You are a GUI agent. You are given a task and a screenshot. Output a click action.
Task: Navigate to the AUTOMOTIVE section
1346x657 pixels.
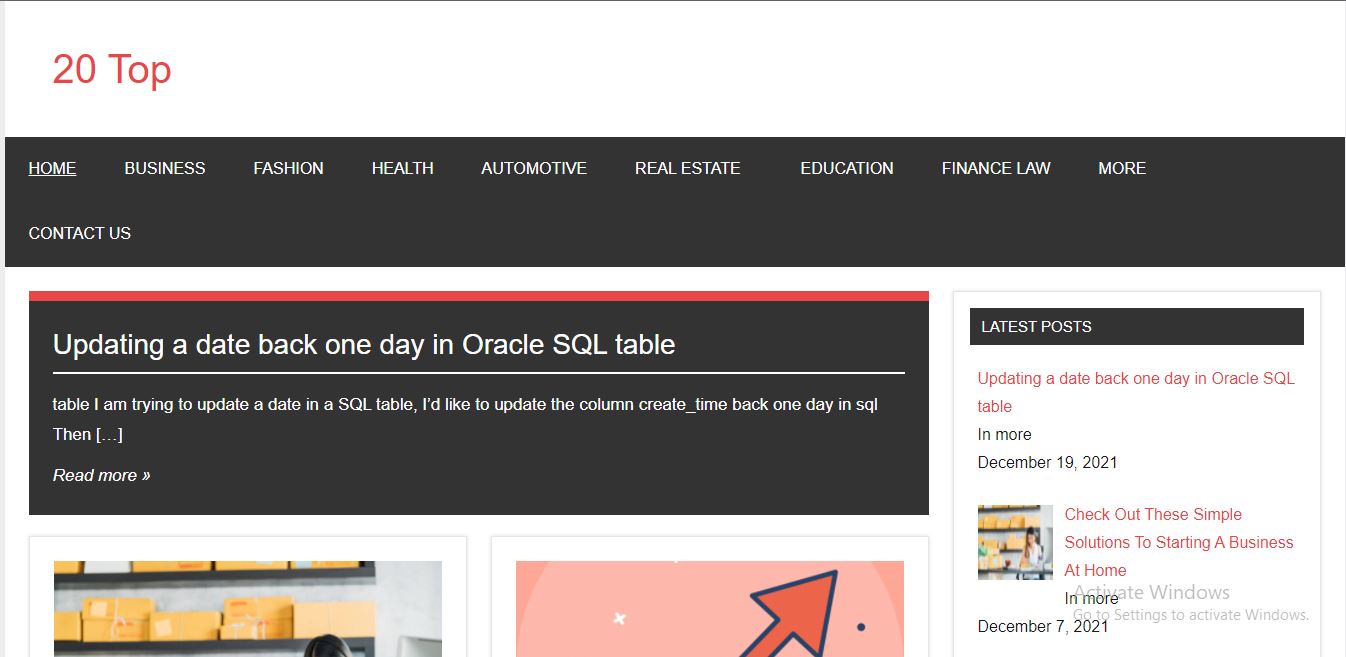pos(534,168)
